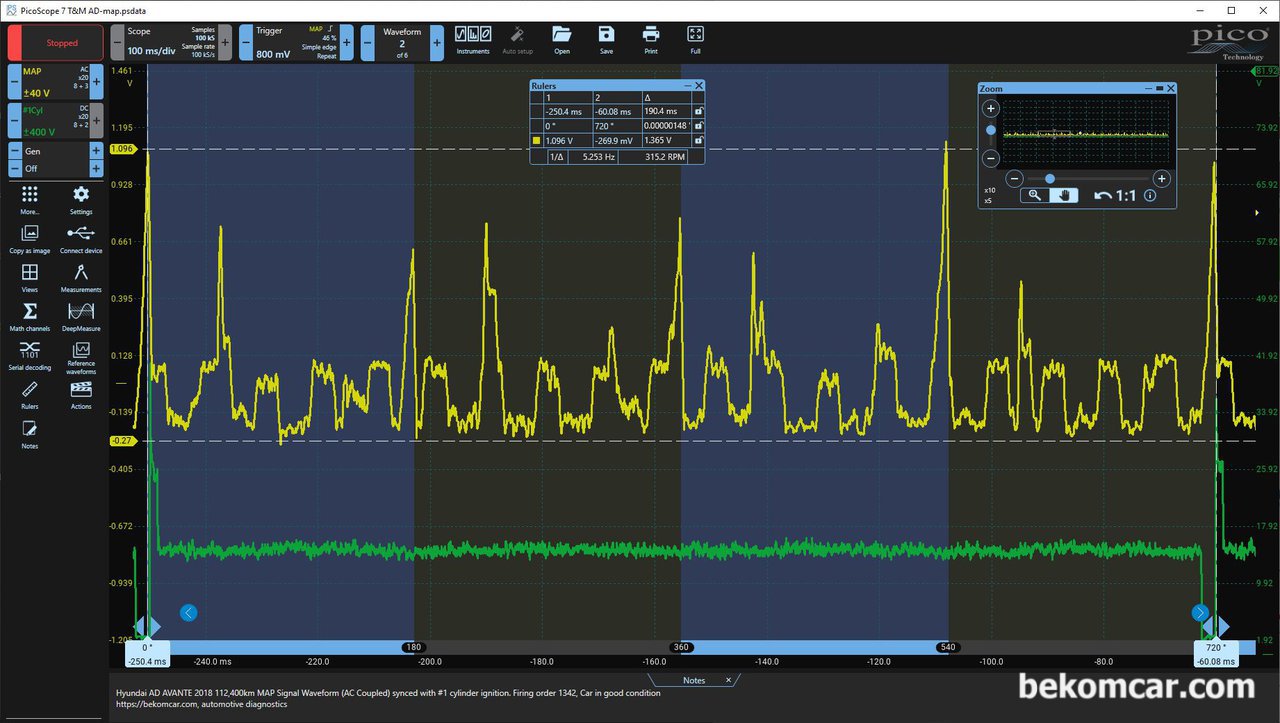Viewport: 1280px width, 723px height.
Task: Click the horizontal zoom slider handle
Action: [x=1049, y=178]
